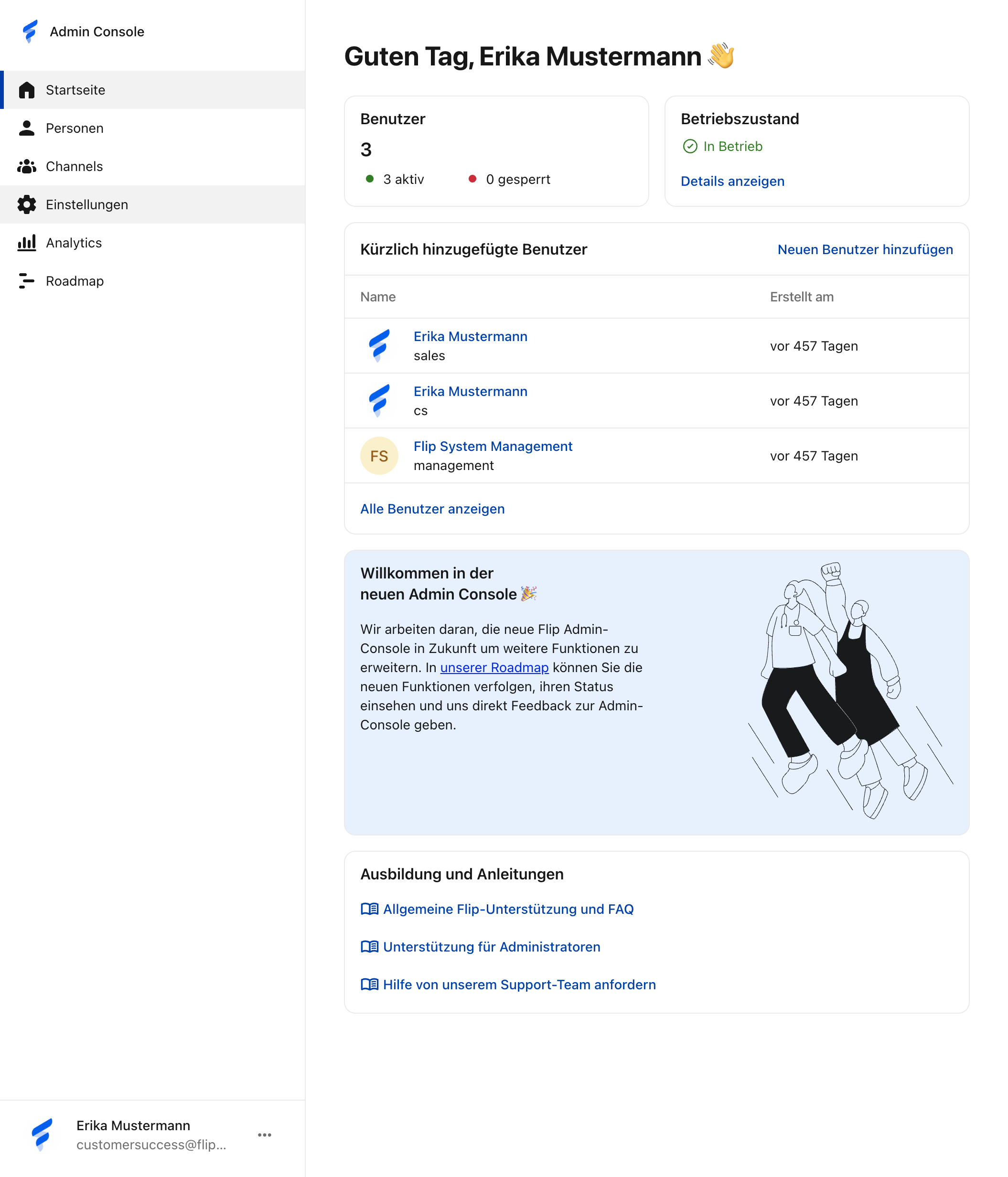Click the profile avatar at sidebar bottom
Screen dimensions: 1008x1177
[42, 1134]
